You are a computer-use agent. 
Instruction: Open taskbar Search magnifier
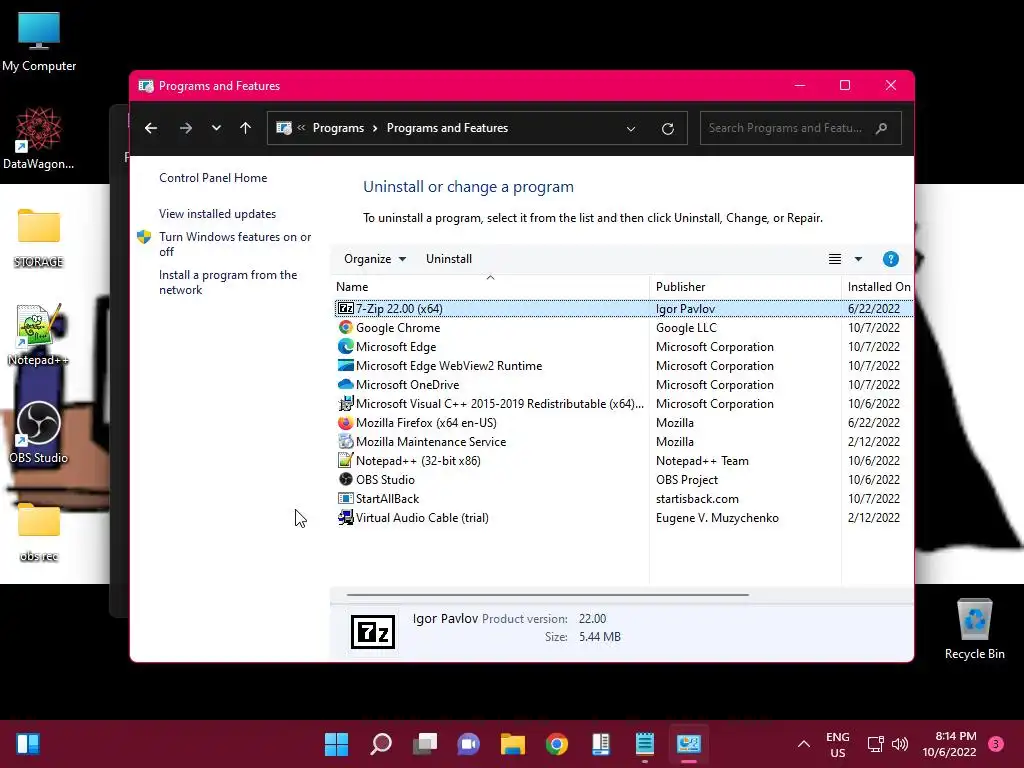click(381, 744)
